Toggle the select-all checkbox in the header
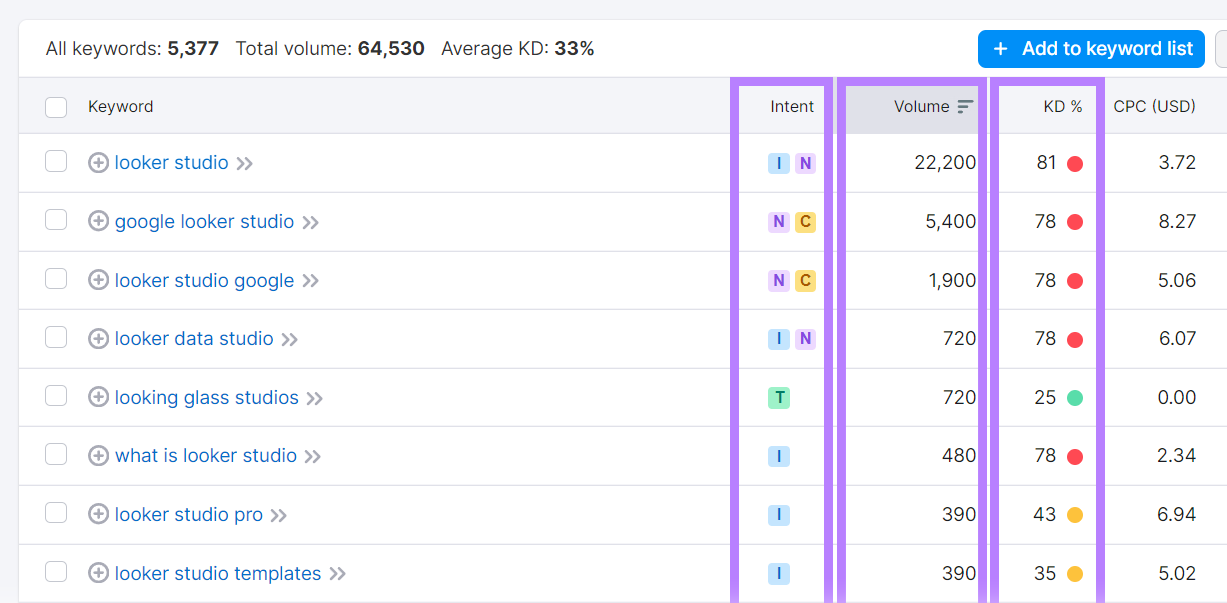 tap(55, 106)
